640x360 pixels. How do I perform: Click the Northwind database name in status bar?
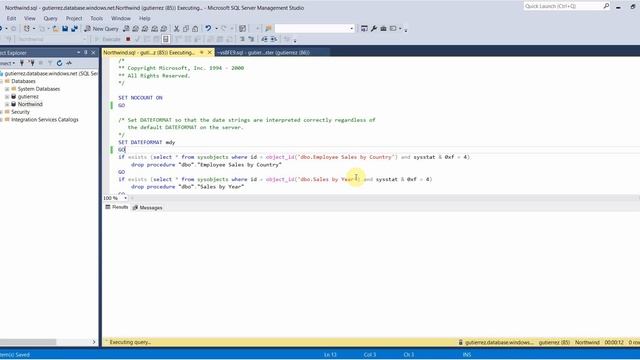587,342
